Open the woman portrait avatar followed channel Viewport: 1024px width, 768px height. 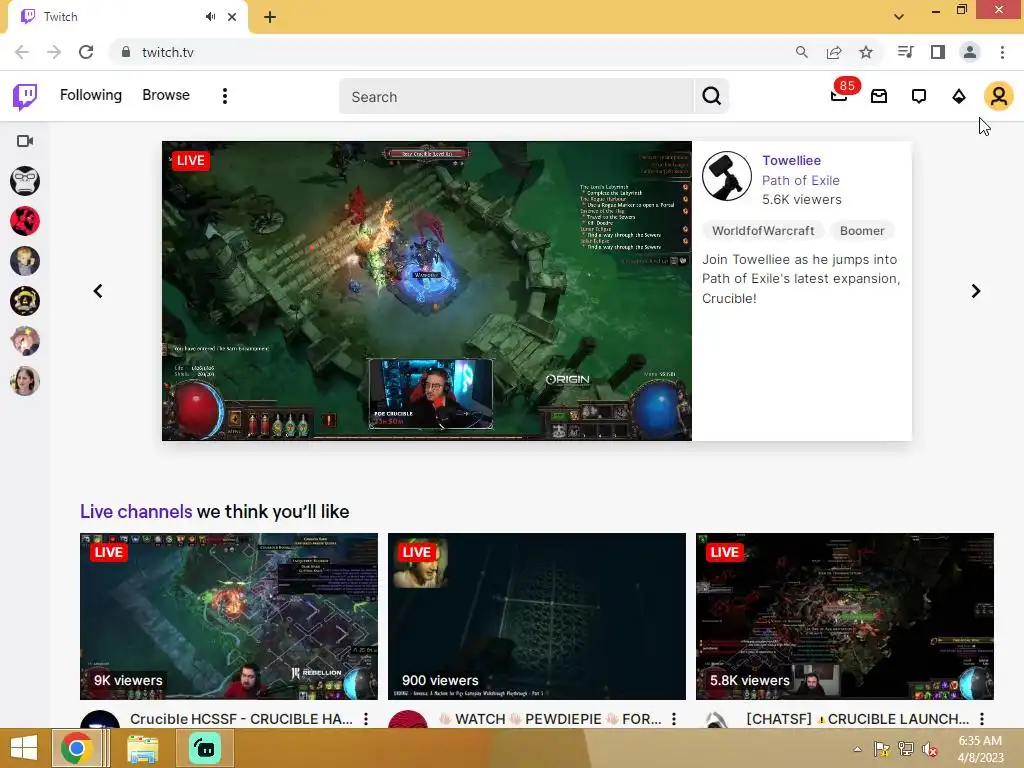click(x=25, y=381)
